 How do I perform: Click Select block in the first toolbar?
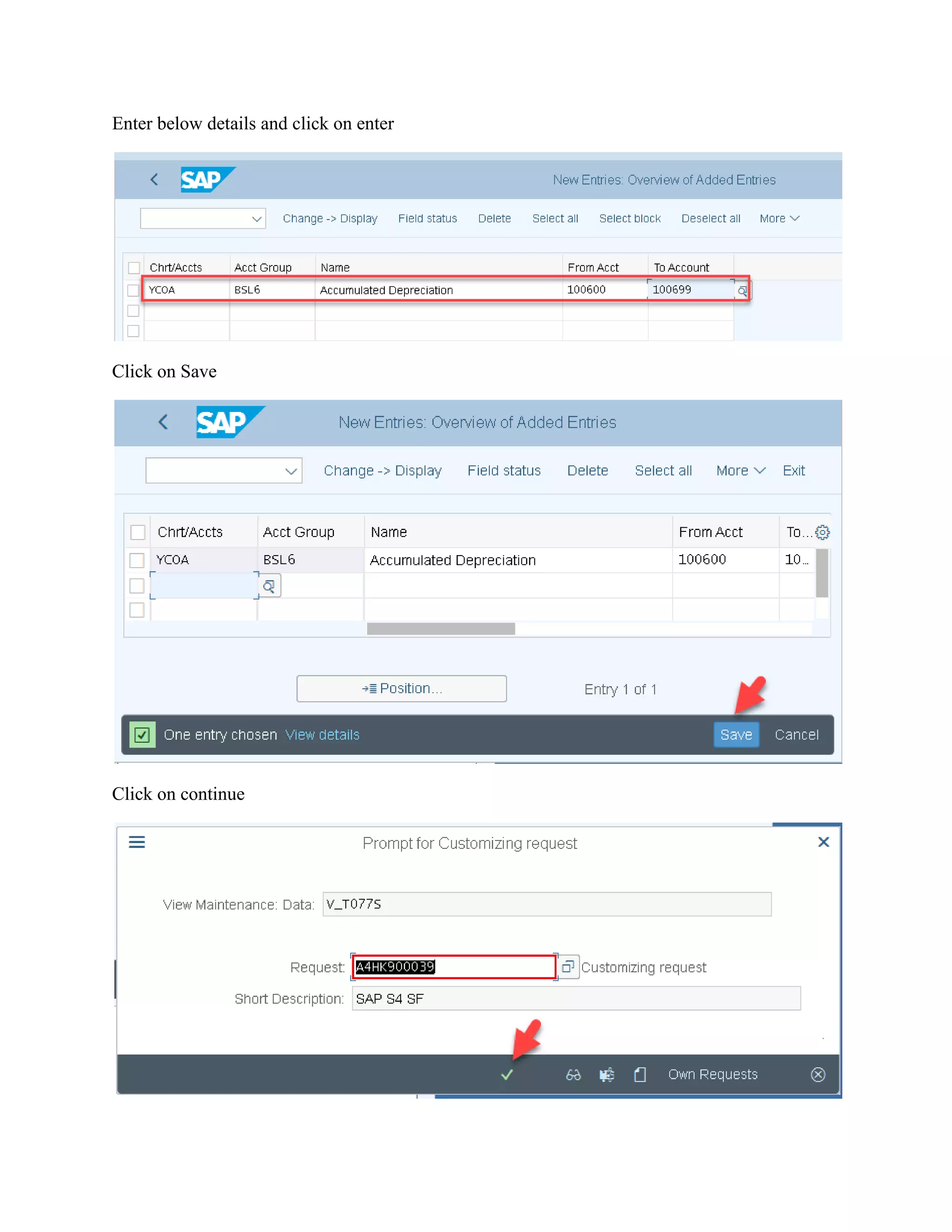[x=629, y=219]
